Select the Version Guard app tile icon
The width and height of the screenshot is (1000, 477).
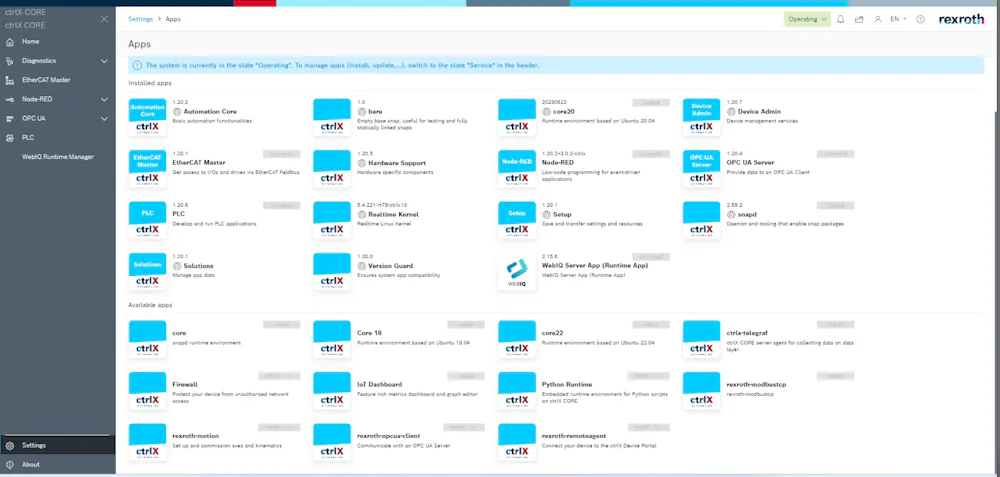click(332, 272)
